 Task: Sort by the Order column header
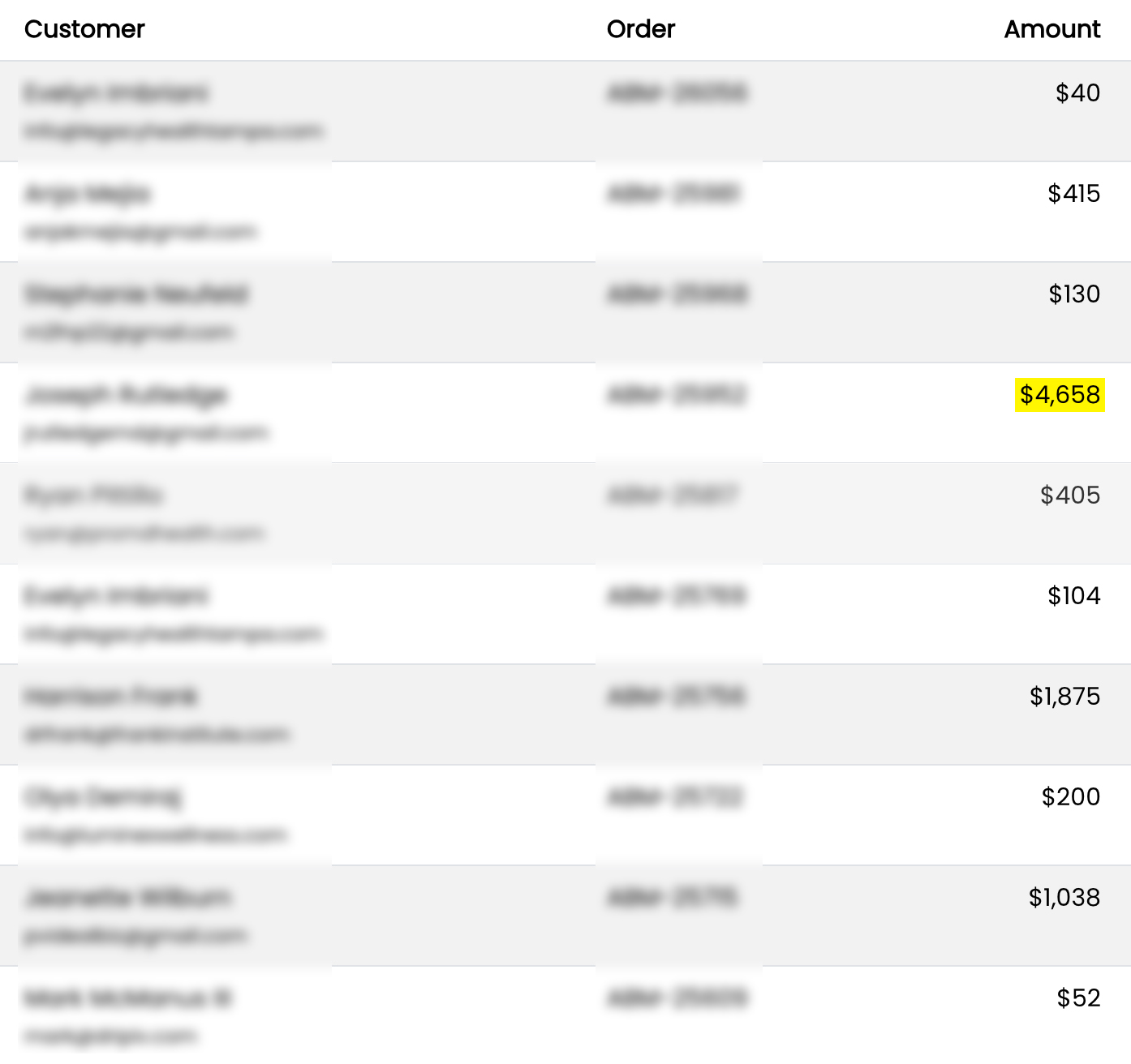pos(640,29)
